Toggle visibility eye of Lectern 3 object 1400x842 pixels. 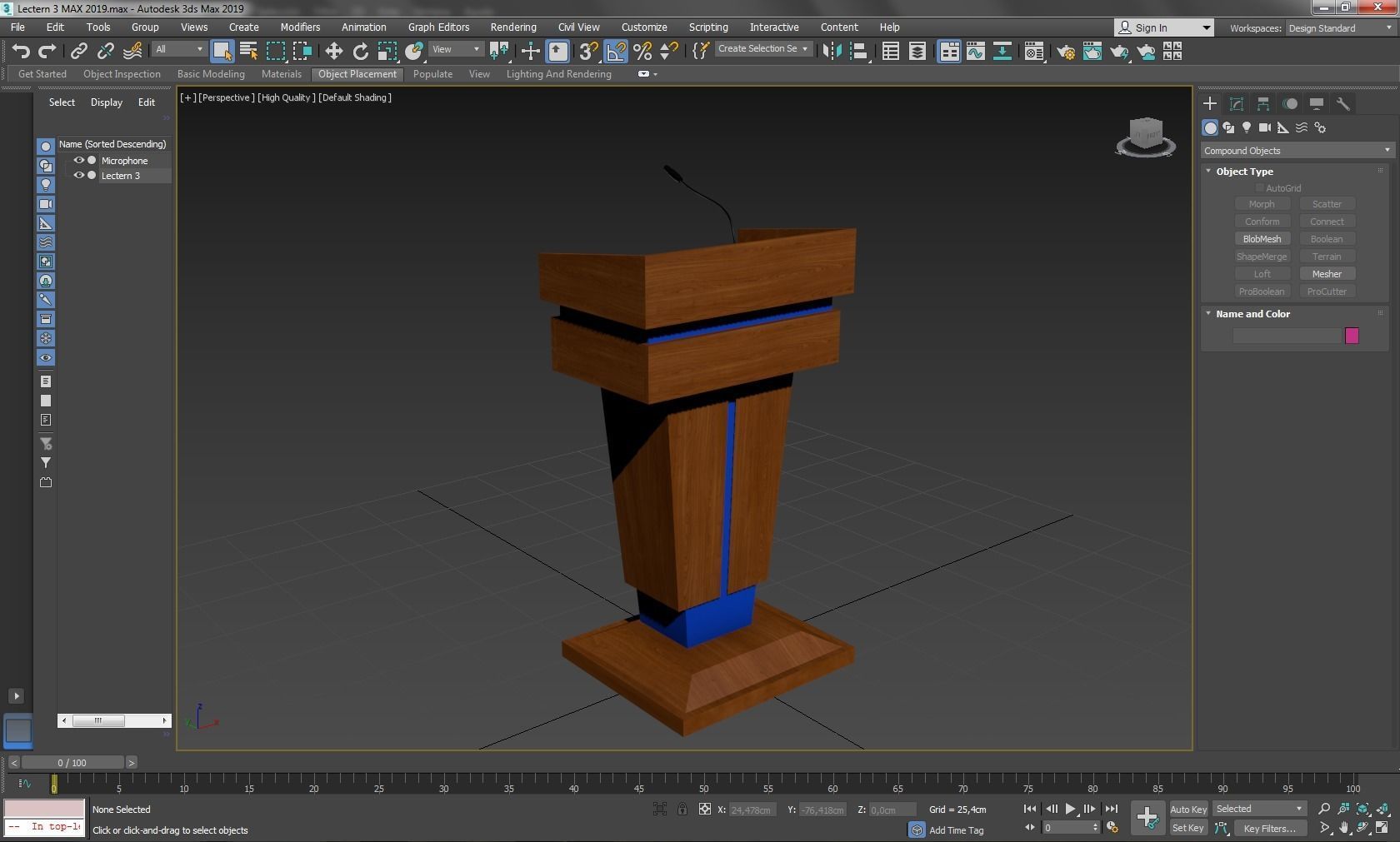point(79,175)
